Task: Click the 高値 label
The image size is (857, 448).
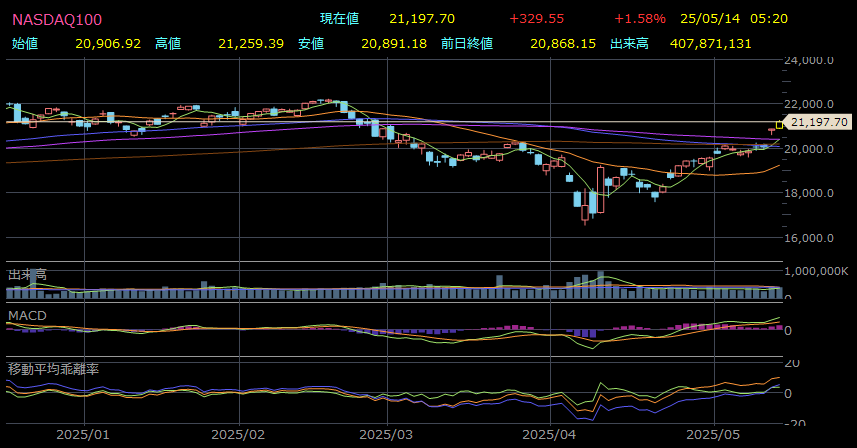Action: point(168,44)
